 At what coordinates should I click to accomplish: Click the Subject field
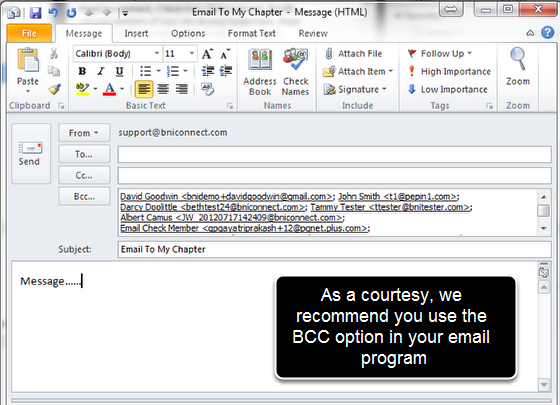(335, 249)
